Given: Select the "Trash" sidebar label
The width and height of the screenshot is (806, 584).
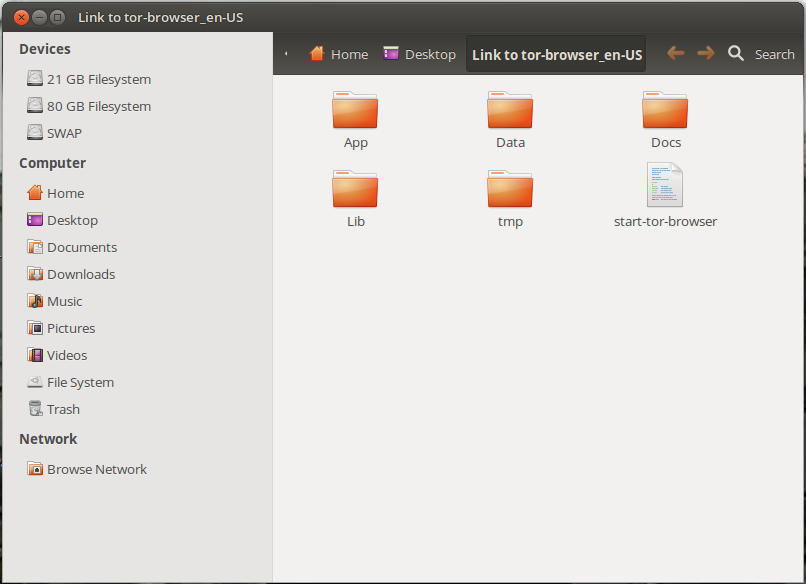Looking at the screenshot, I should tap(64, 409).
